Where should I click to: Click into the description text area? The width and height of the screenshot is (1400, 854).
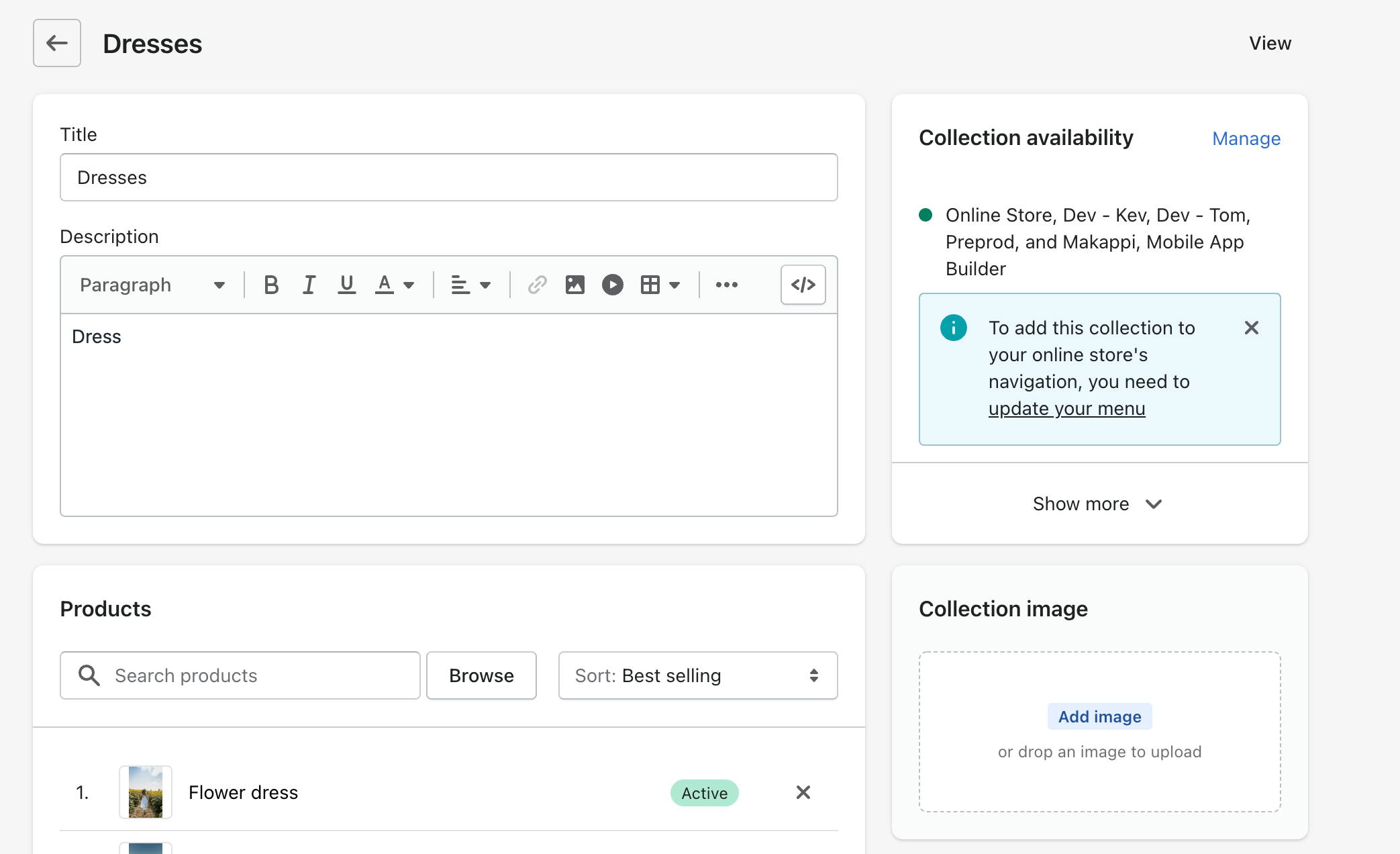click(x=449, y=415)
